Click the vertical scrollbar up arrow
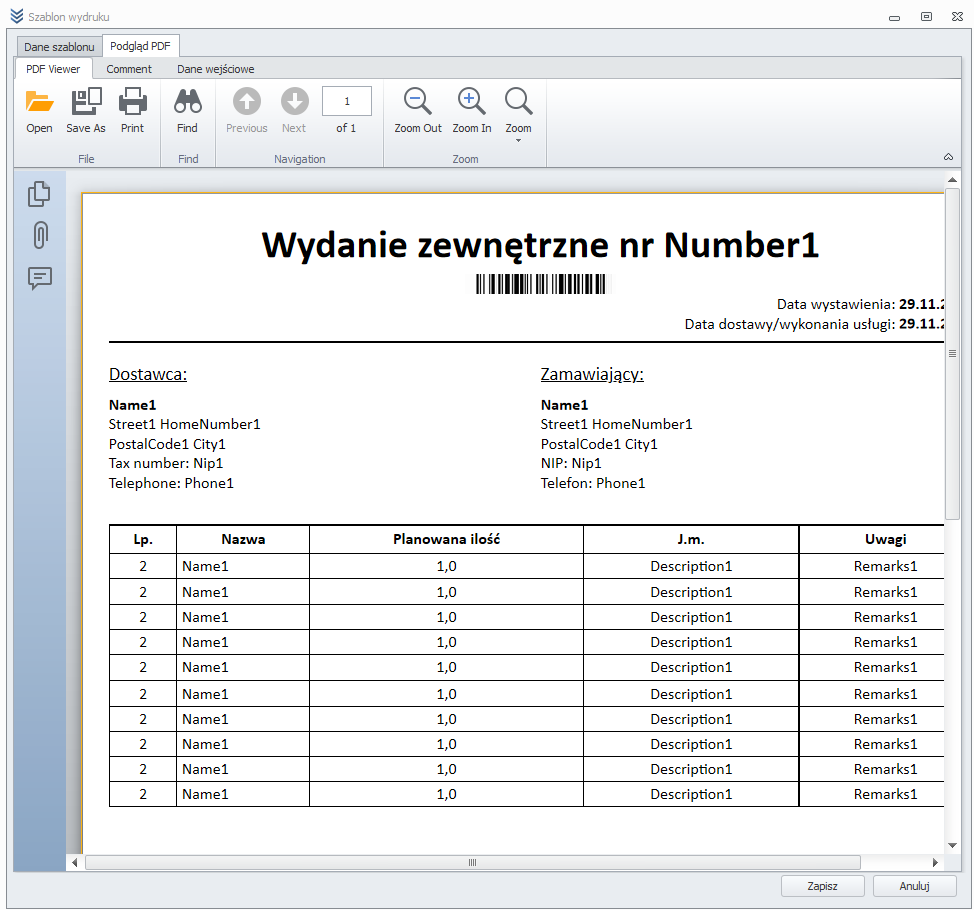 click(952, 180)
